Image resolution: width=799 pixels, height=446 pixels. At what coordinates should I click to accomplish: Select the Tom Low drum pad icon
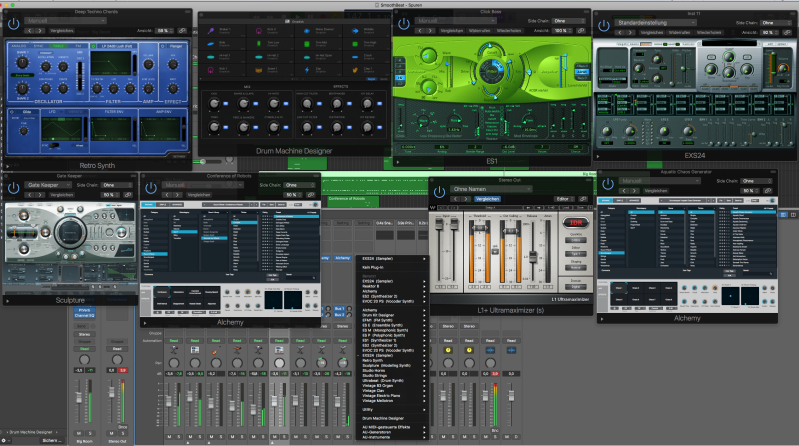tap(258, 44)
